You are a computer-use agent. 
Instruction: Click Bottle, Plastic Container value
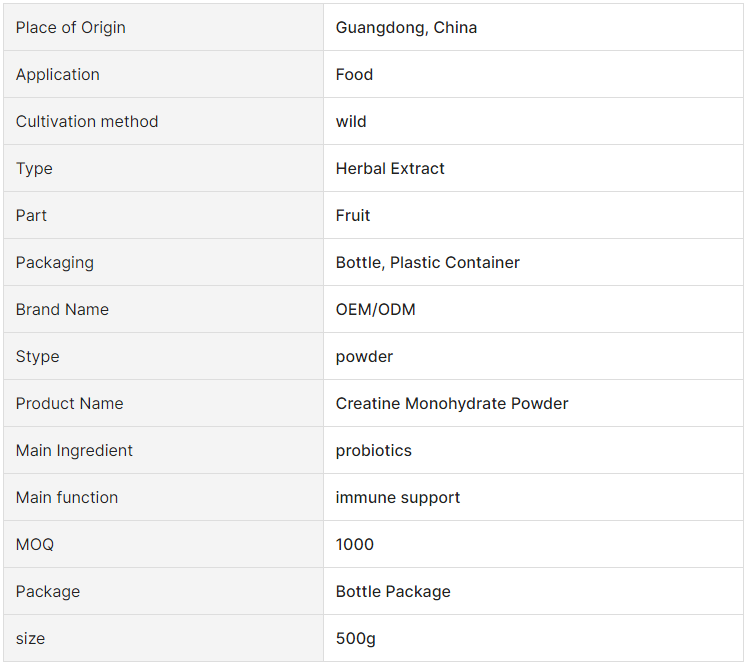(427, 262)
